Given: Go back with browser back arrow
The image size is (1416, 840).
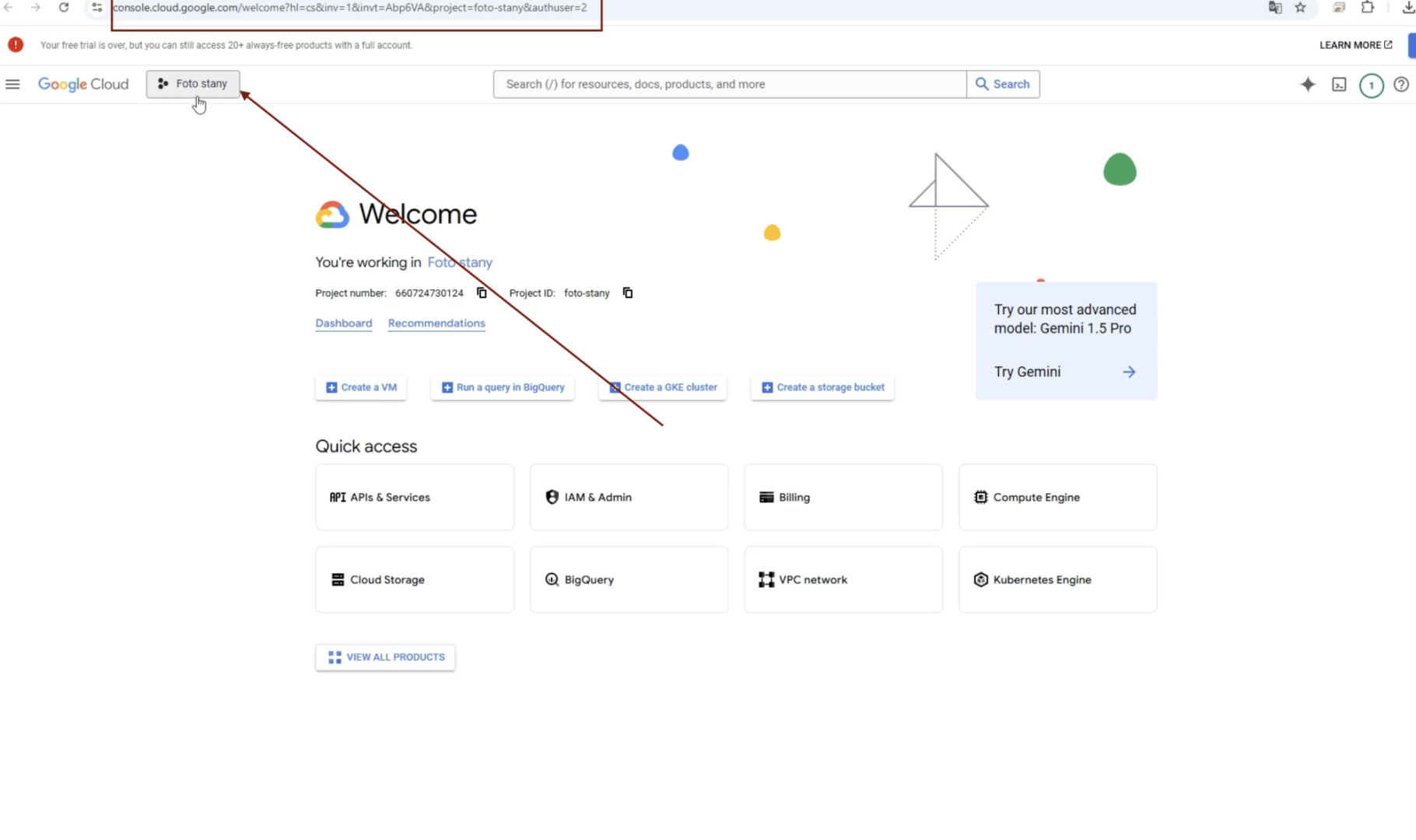Looking at the screenshot, I should pos(9,8).
